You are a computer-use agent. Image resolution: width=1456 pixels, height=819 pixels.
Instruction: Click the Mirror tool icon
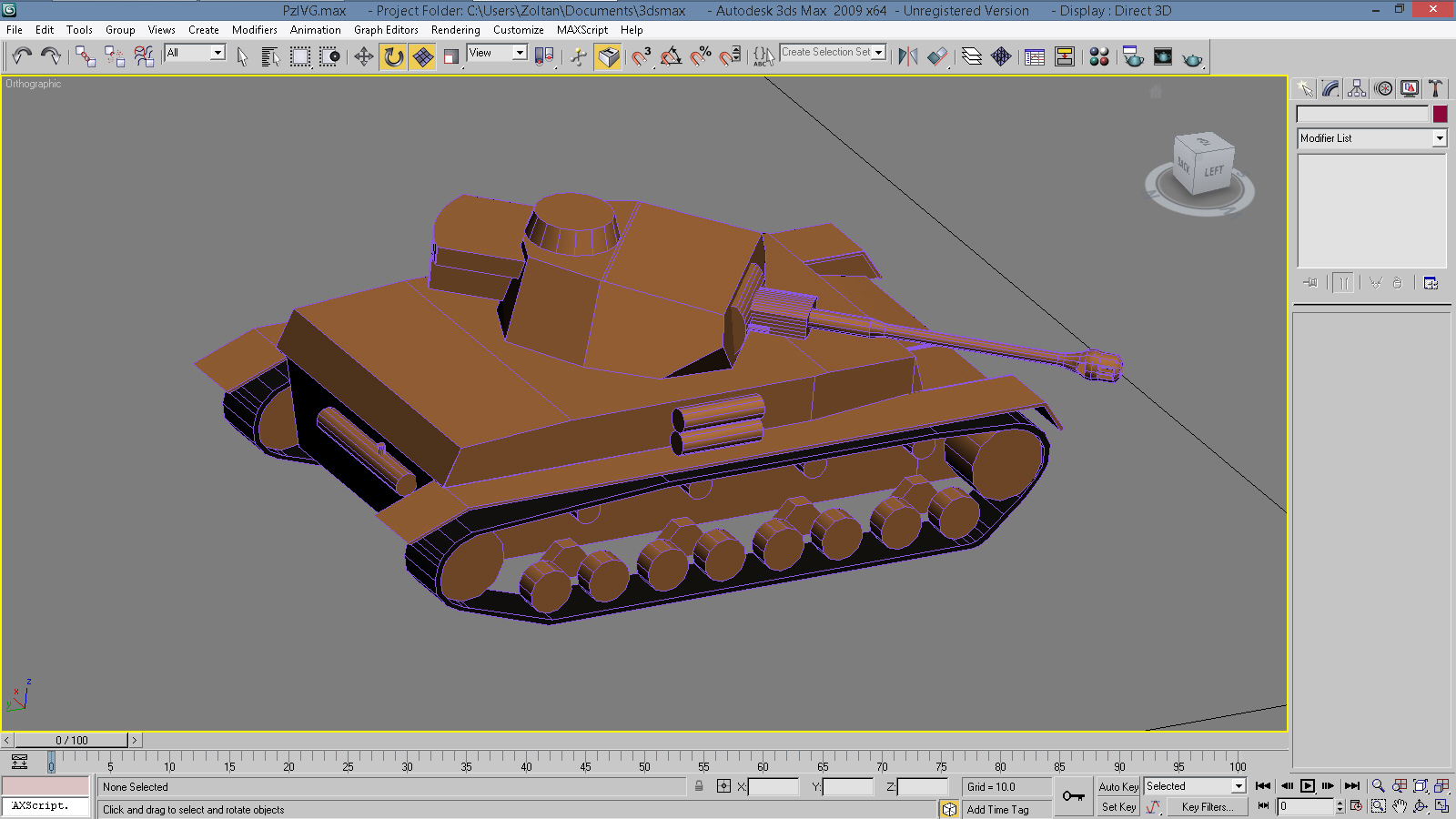pyautogui.click(x=907, y=56)
